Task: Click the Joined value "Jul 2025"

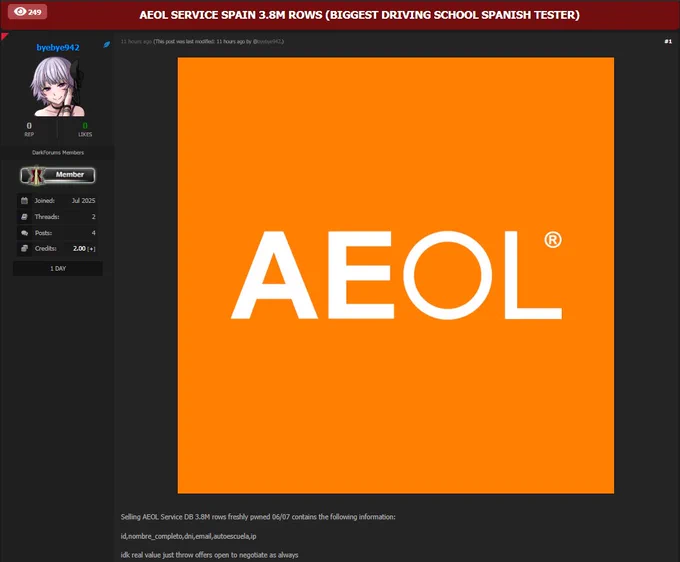Action: [x=83, y=200]
